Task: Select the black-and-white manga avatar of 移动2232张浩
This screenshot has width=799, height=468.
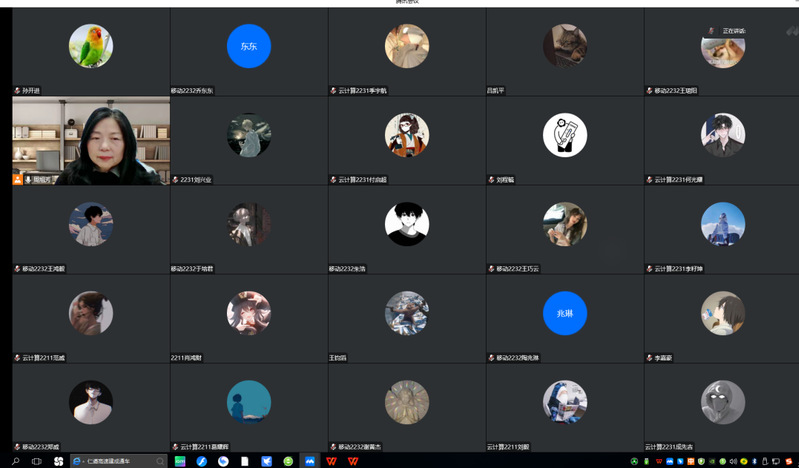Action: point(407,224)
